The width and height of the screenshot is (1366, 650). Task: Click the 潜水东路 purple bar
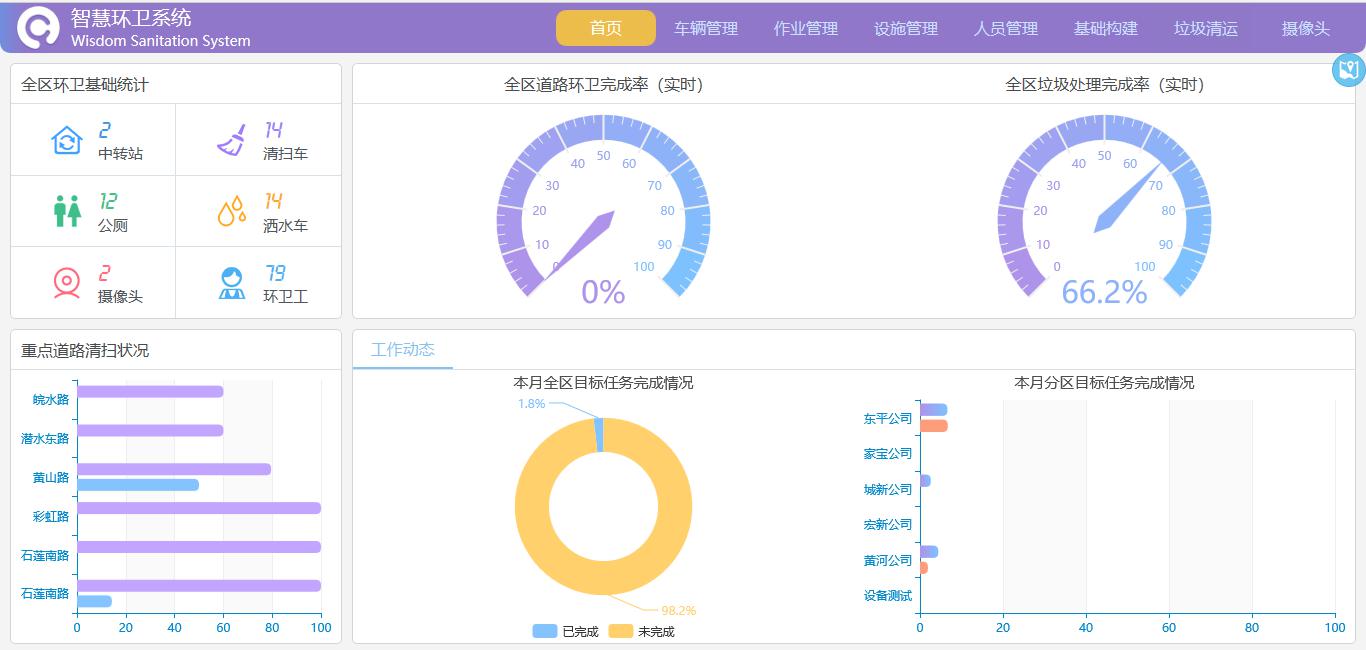click(x=150, y=431)
